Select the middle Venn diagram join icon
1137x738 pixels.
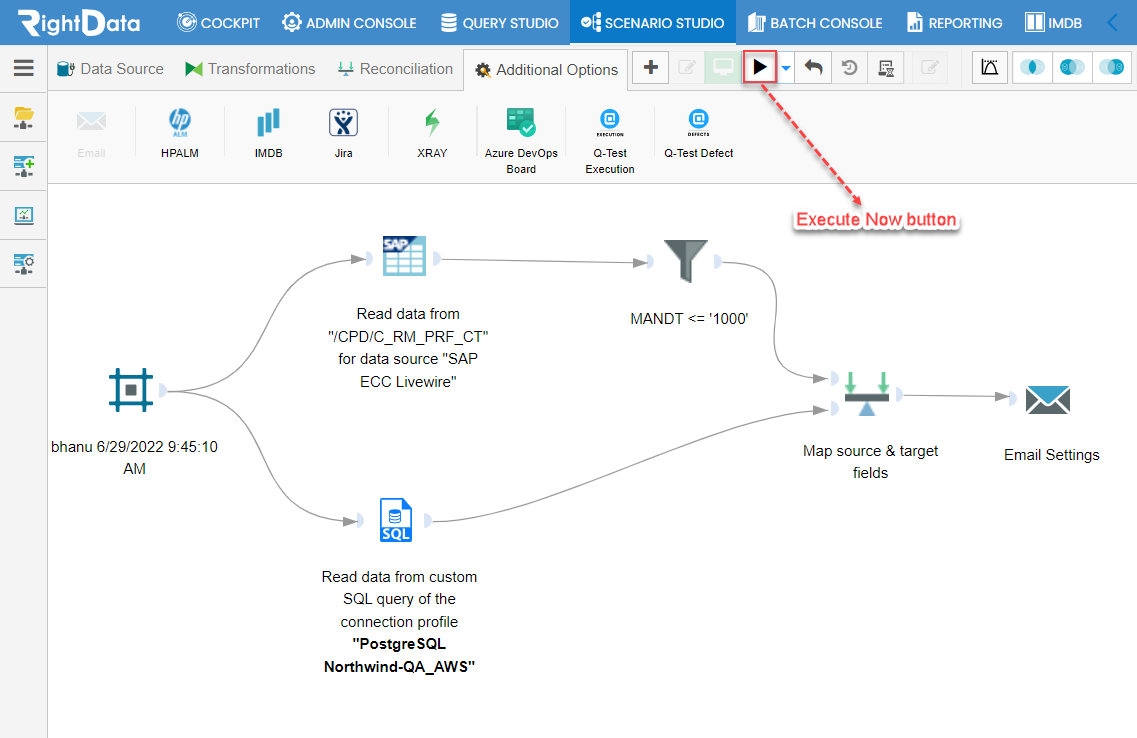pos(1072,67)
